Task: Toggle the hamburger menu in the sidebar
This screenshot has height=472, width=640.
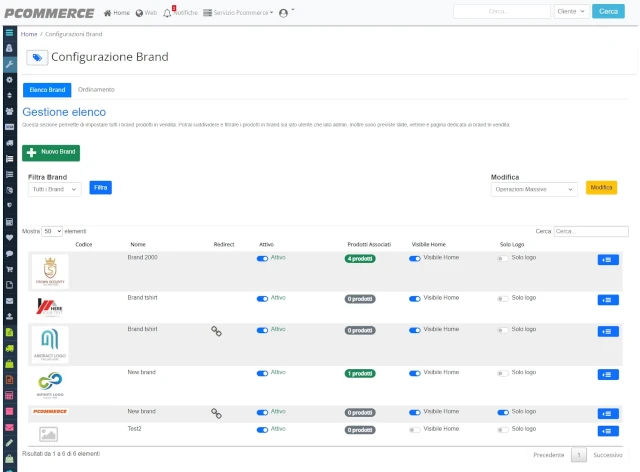Action: pos(9,33)
